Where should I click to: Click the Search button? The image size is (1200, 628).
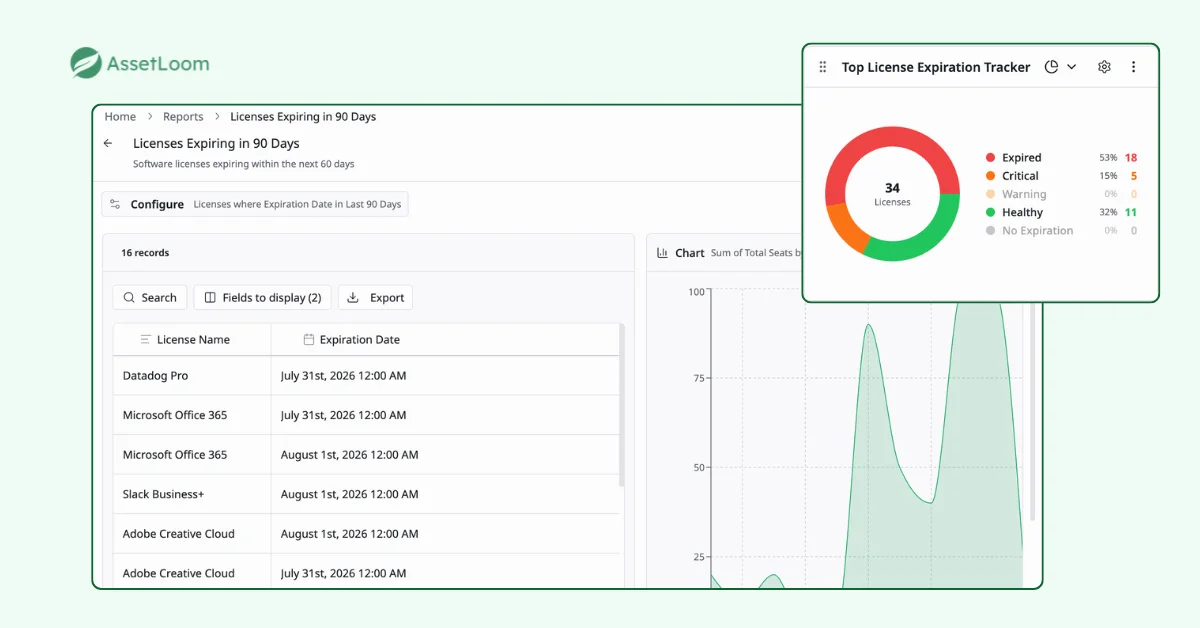[150, 298]
